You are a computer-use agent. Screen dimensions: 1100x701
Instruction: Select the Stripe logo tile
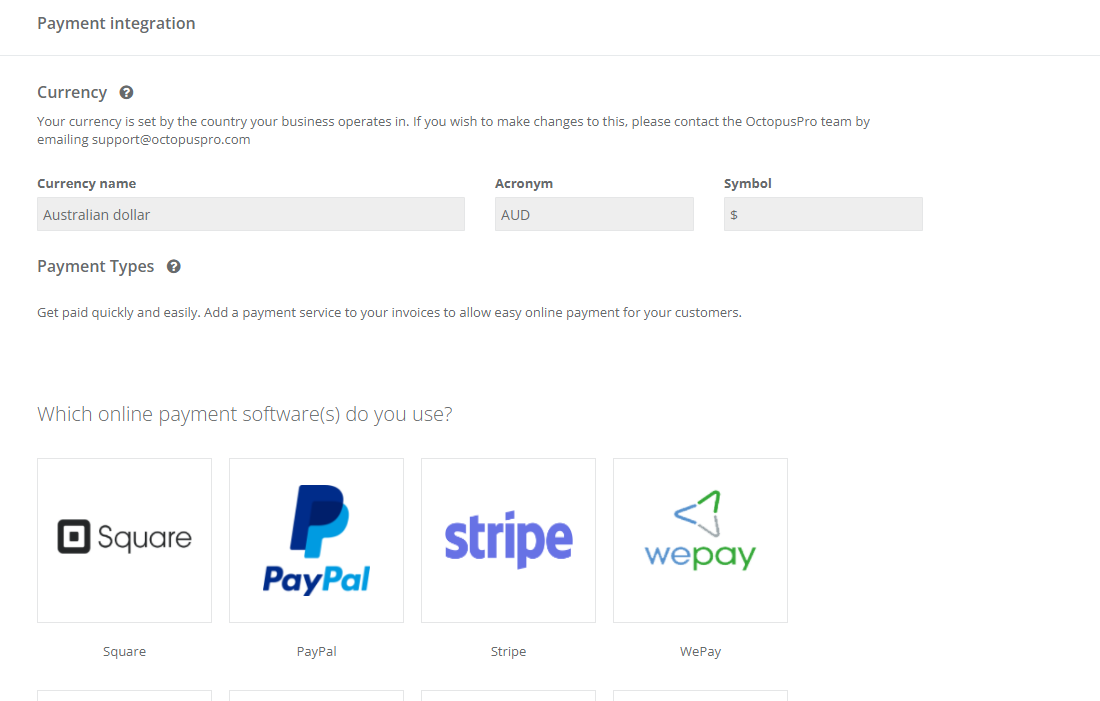(509, 540)
